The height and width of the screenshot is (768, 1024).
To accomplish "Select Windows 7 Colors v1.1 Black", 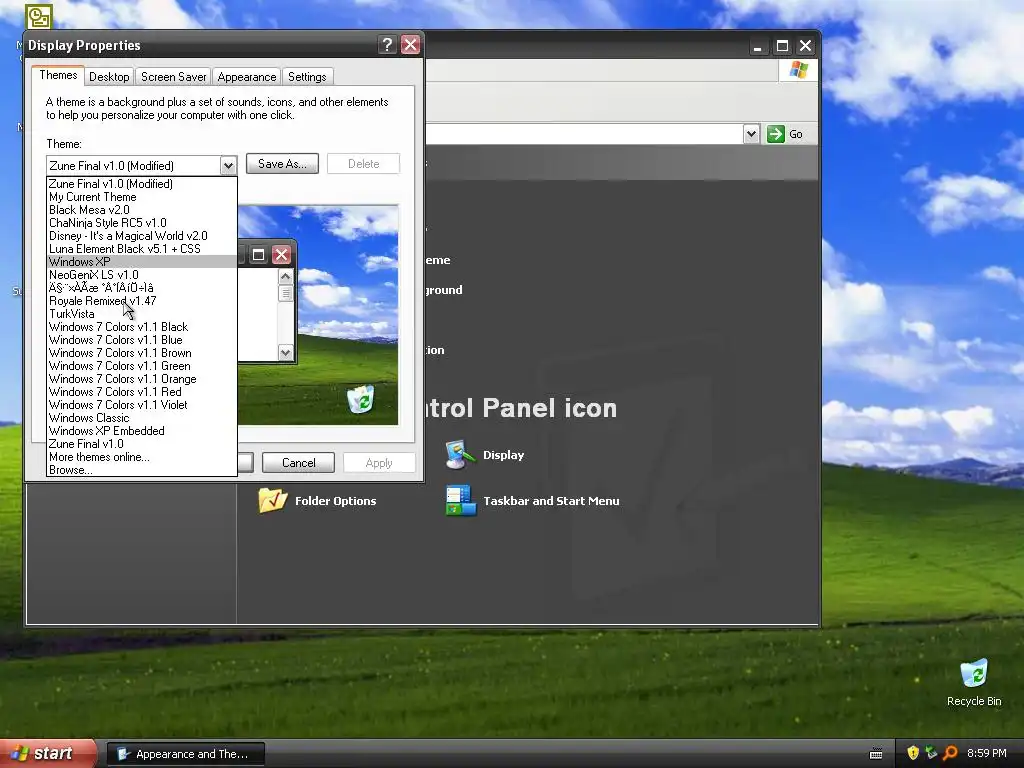I will click(x=142, y=327).
